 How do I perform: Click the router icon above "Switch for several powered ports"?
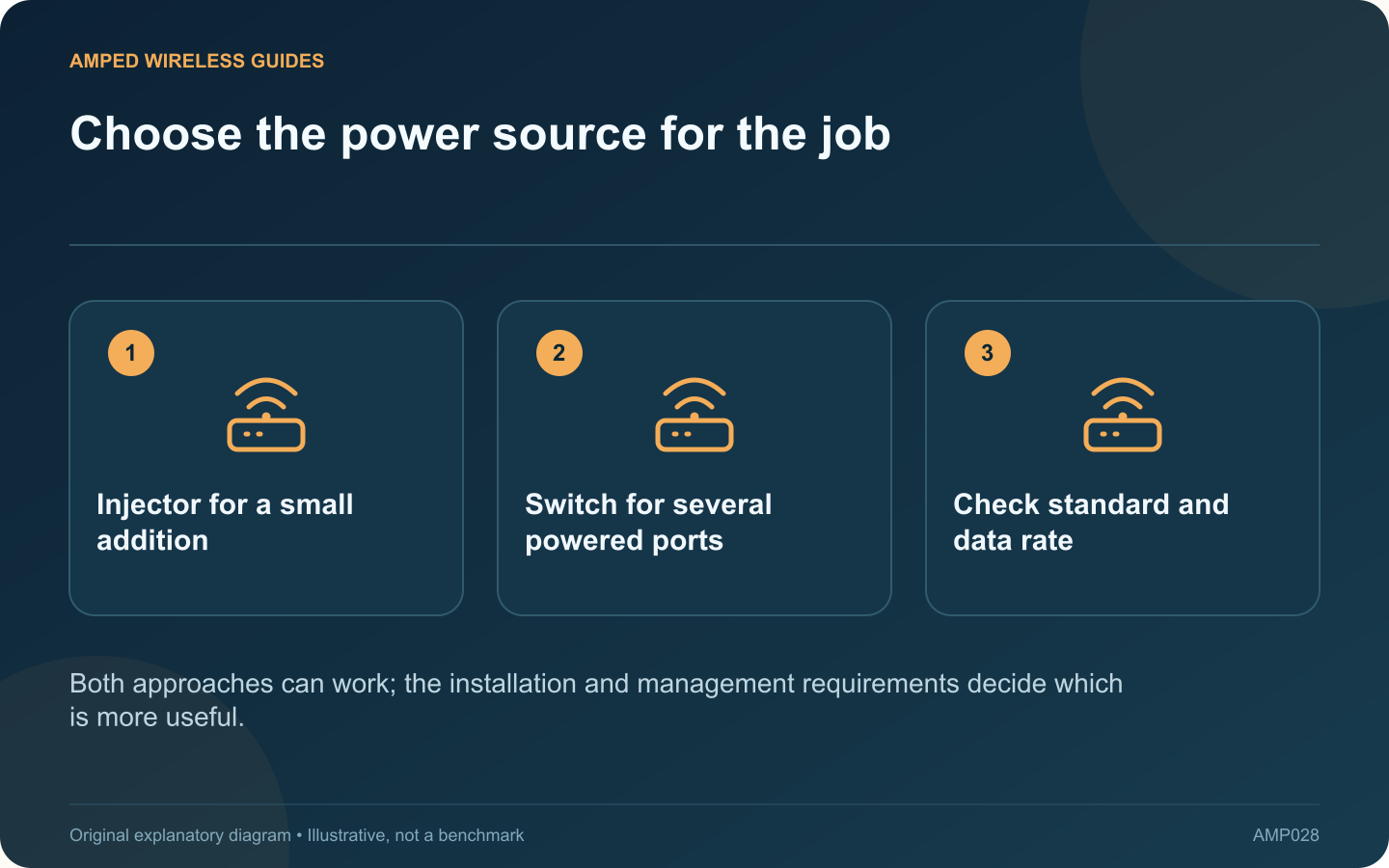pos(694,415)
